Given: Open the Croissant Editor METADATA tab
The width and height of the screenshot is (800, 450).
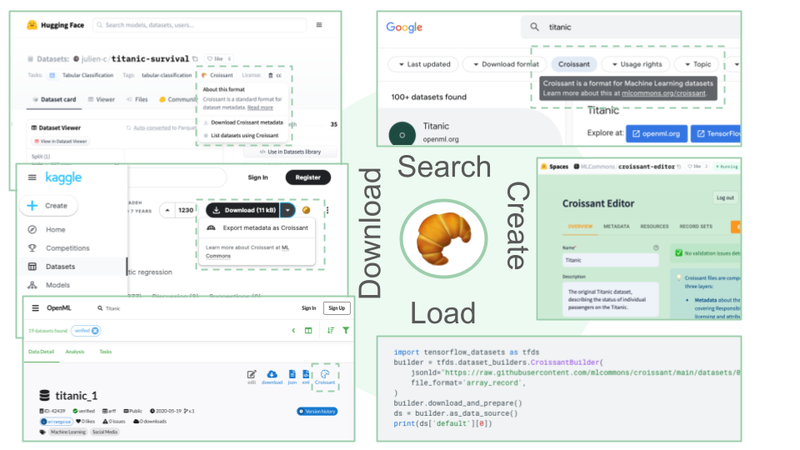Looking at the screenshot, I should (616, 226).
